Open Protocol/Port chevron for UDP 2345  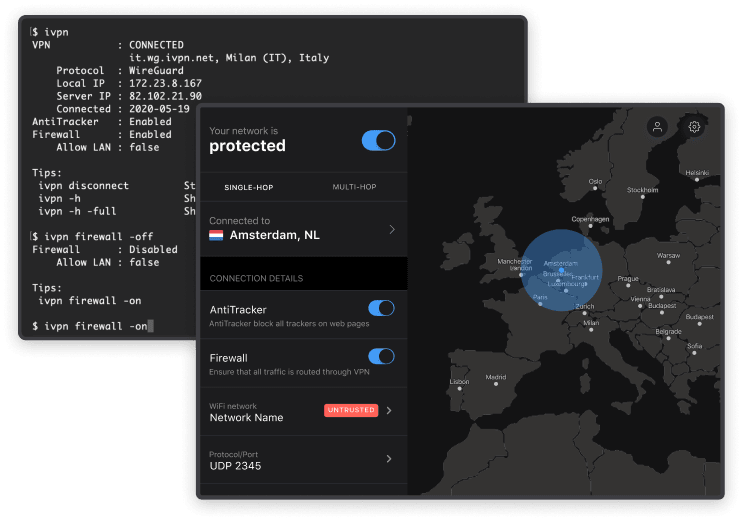tap(389, 459)
